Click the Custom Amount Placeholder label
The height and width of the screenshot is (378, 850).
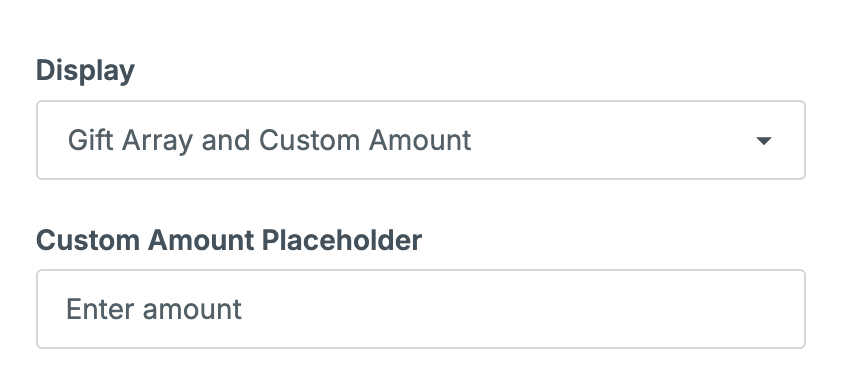229,240
